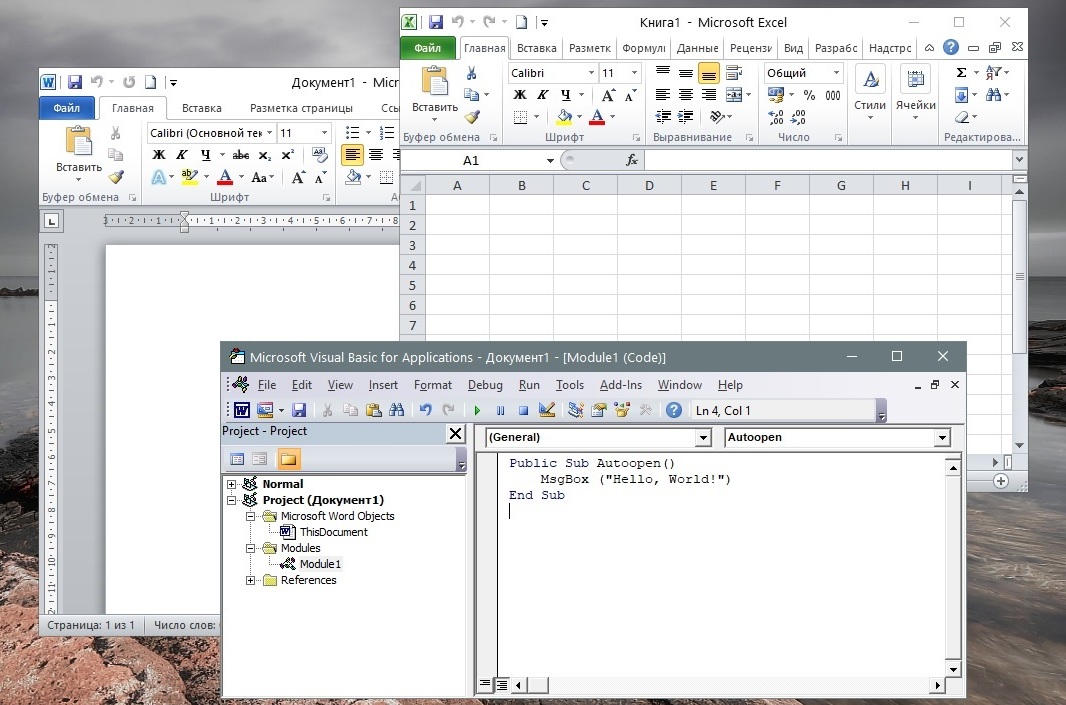Click Undo arrow in VBA toolbar

click(x=426, y=410)
